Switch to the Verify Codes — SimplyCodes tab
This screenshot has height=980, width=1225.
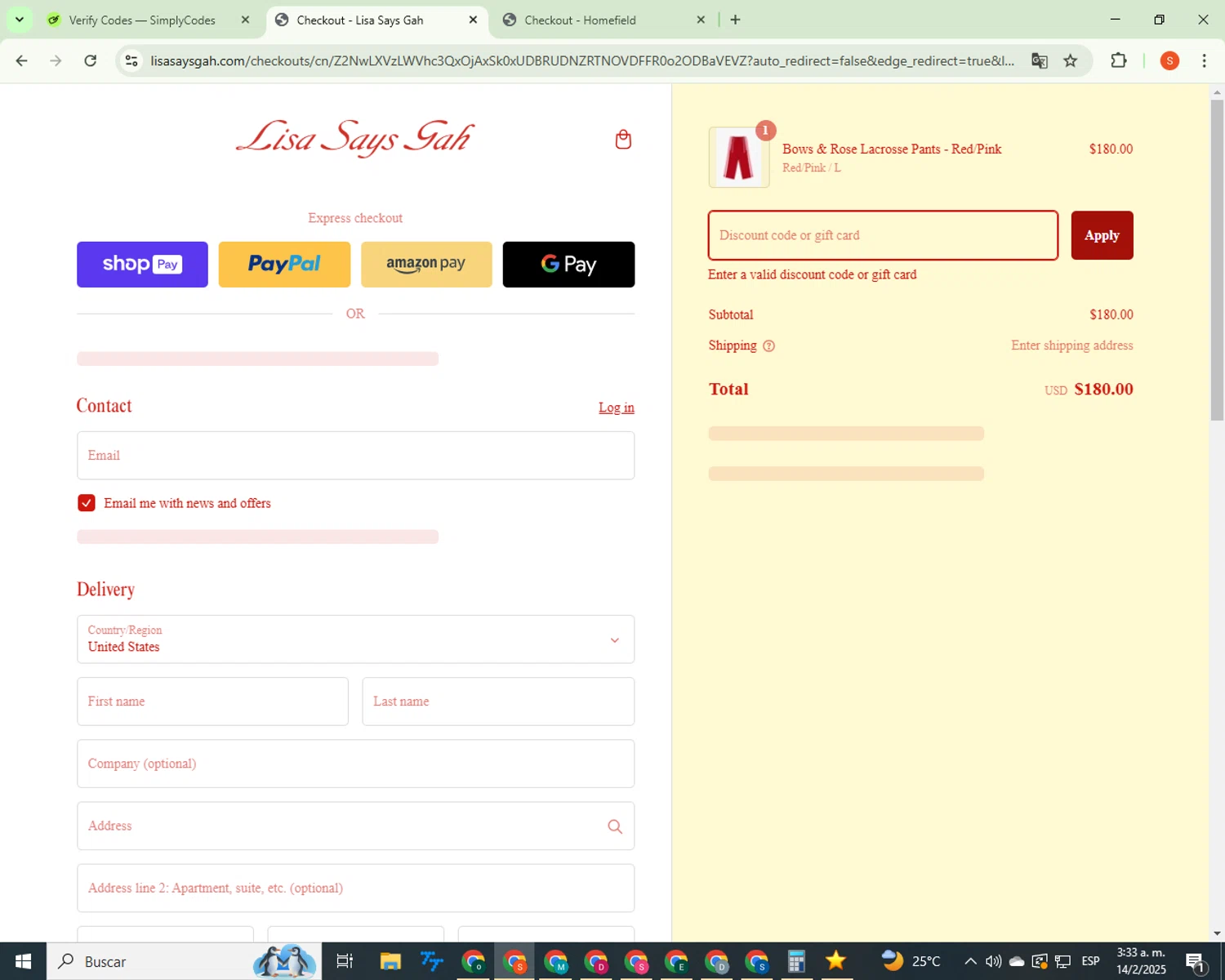tap(142, 20)
